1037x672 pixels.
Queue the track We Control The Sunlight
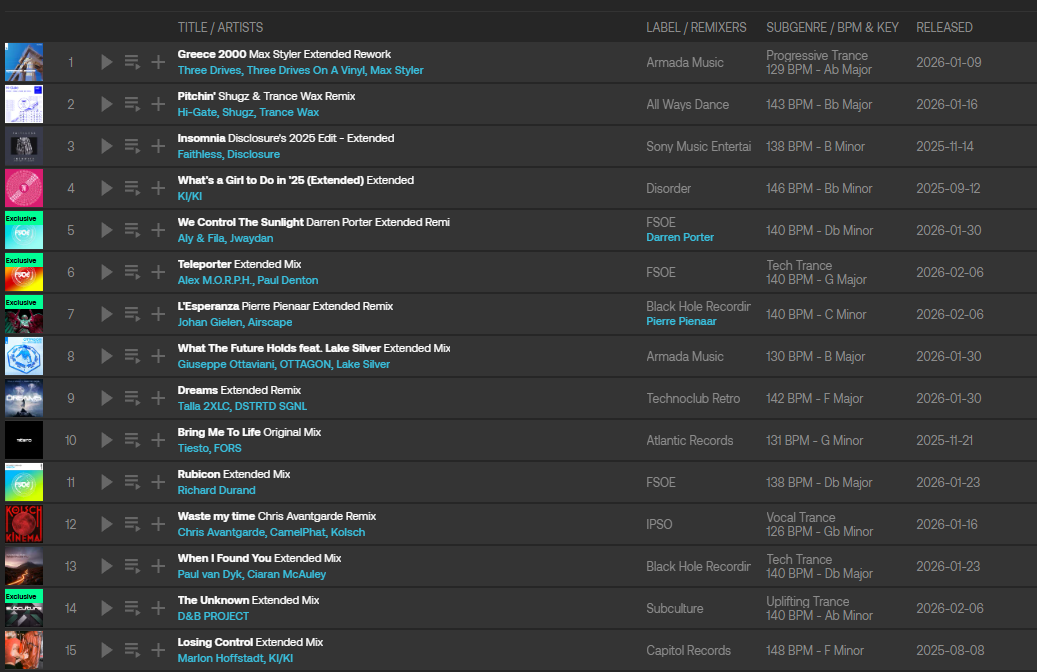(x=132, y=230)
